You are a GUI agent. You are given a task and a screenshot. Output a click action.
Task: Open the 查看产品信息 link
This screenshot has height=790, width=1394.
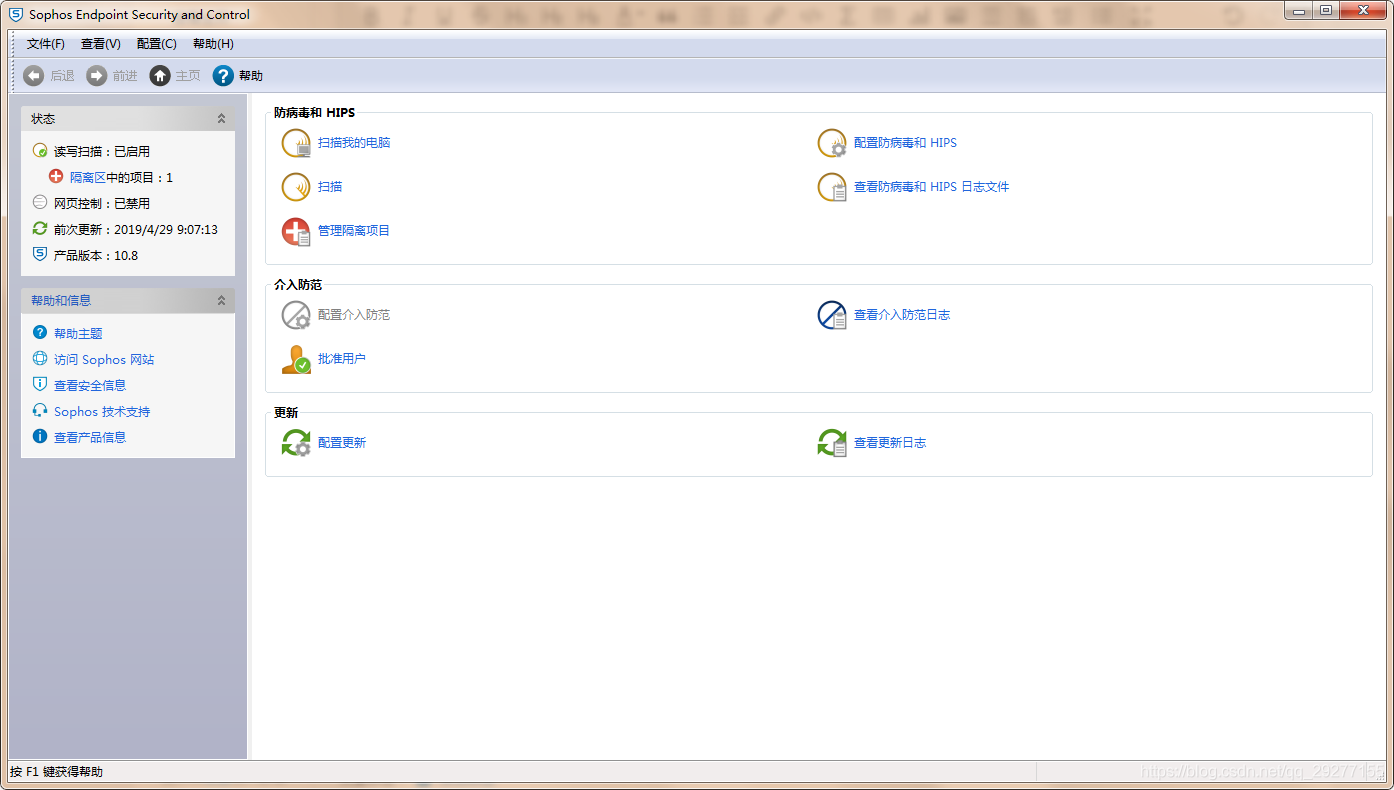(x=90, y=438)
